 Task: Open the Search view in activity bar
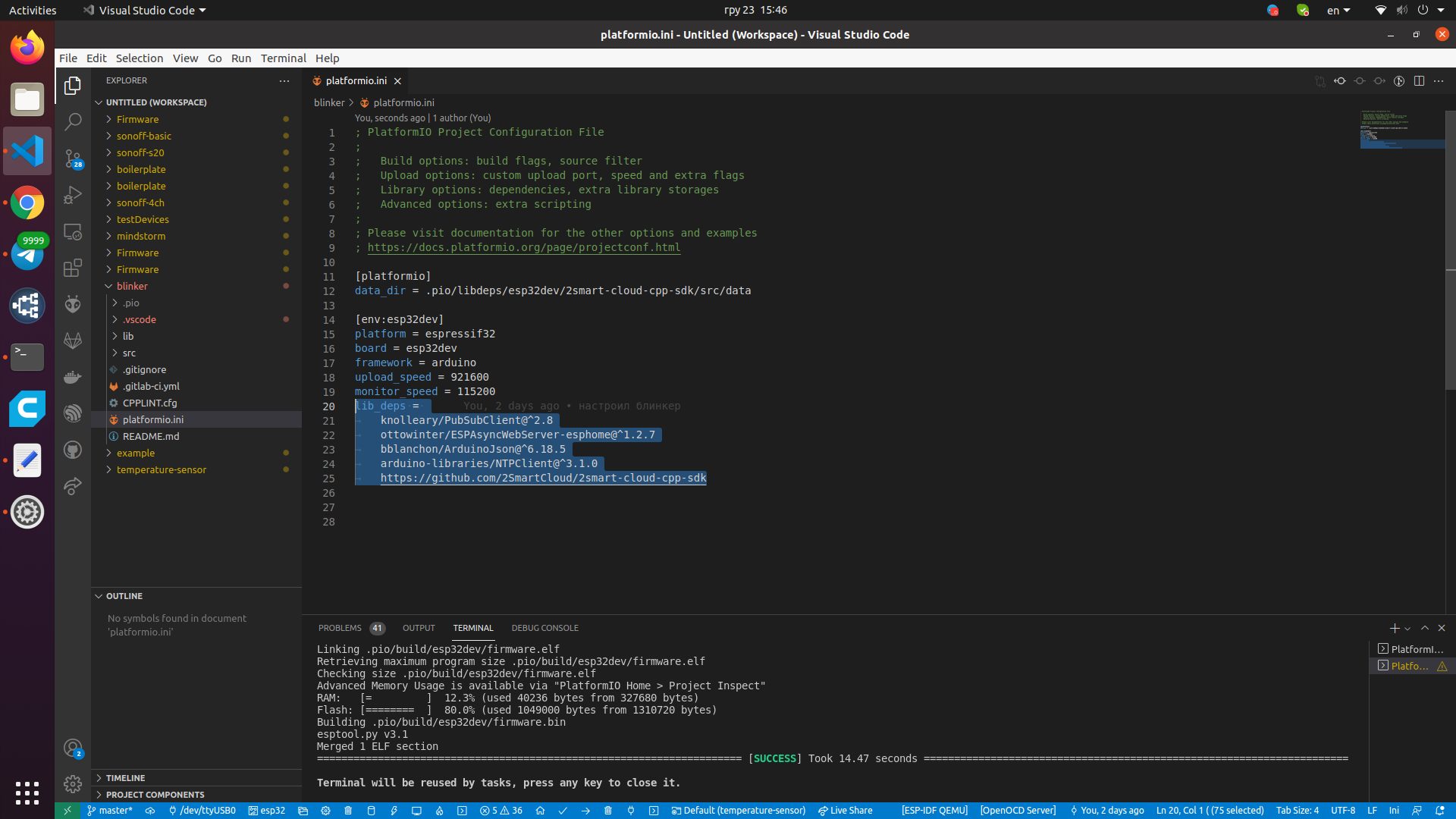[x=73, y=121]
